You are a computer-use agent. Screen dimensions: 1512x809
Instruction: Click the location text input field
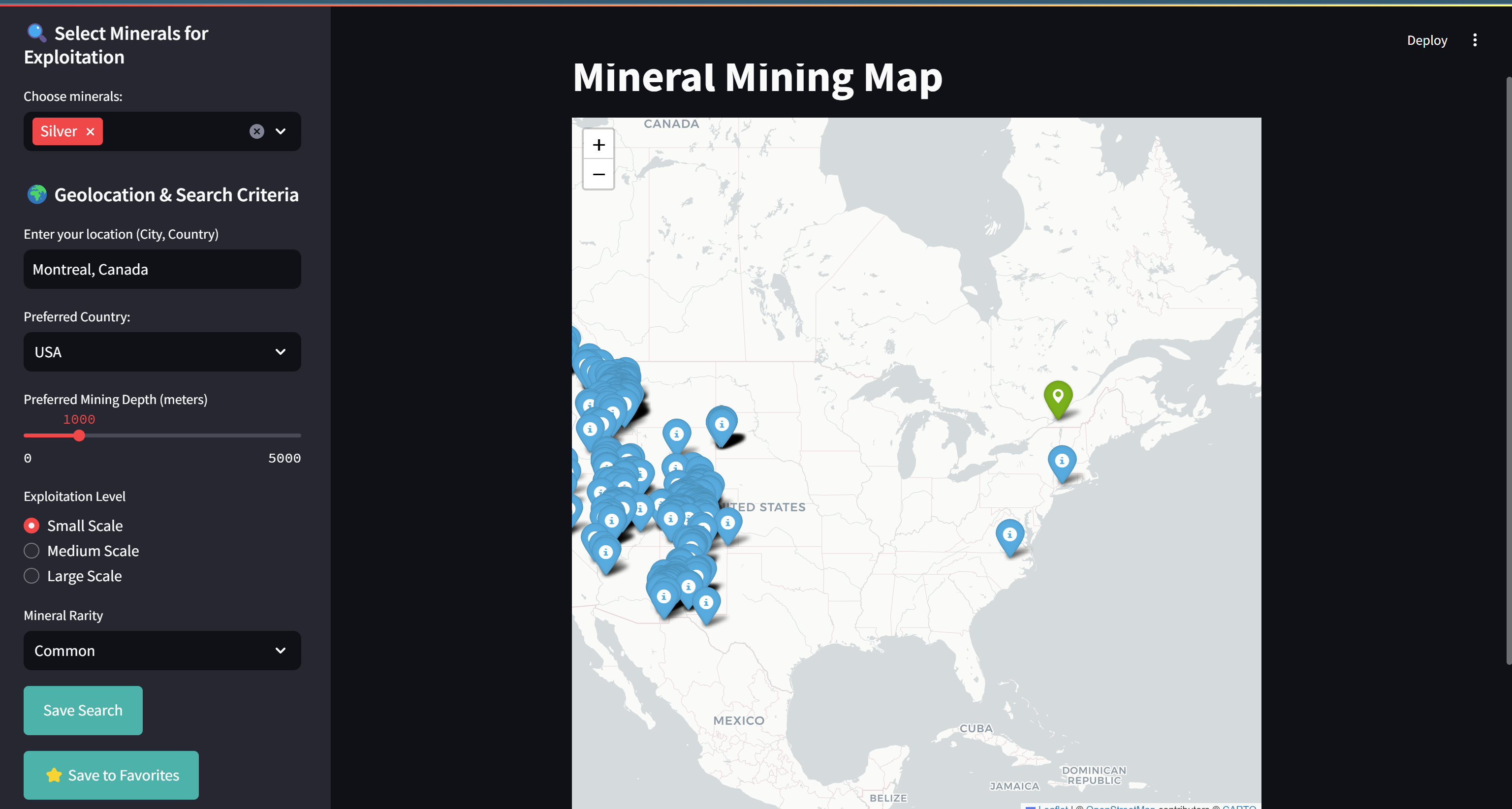pyautogui.click(x=162, y=269)
